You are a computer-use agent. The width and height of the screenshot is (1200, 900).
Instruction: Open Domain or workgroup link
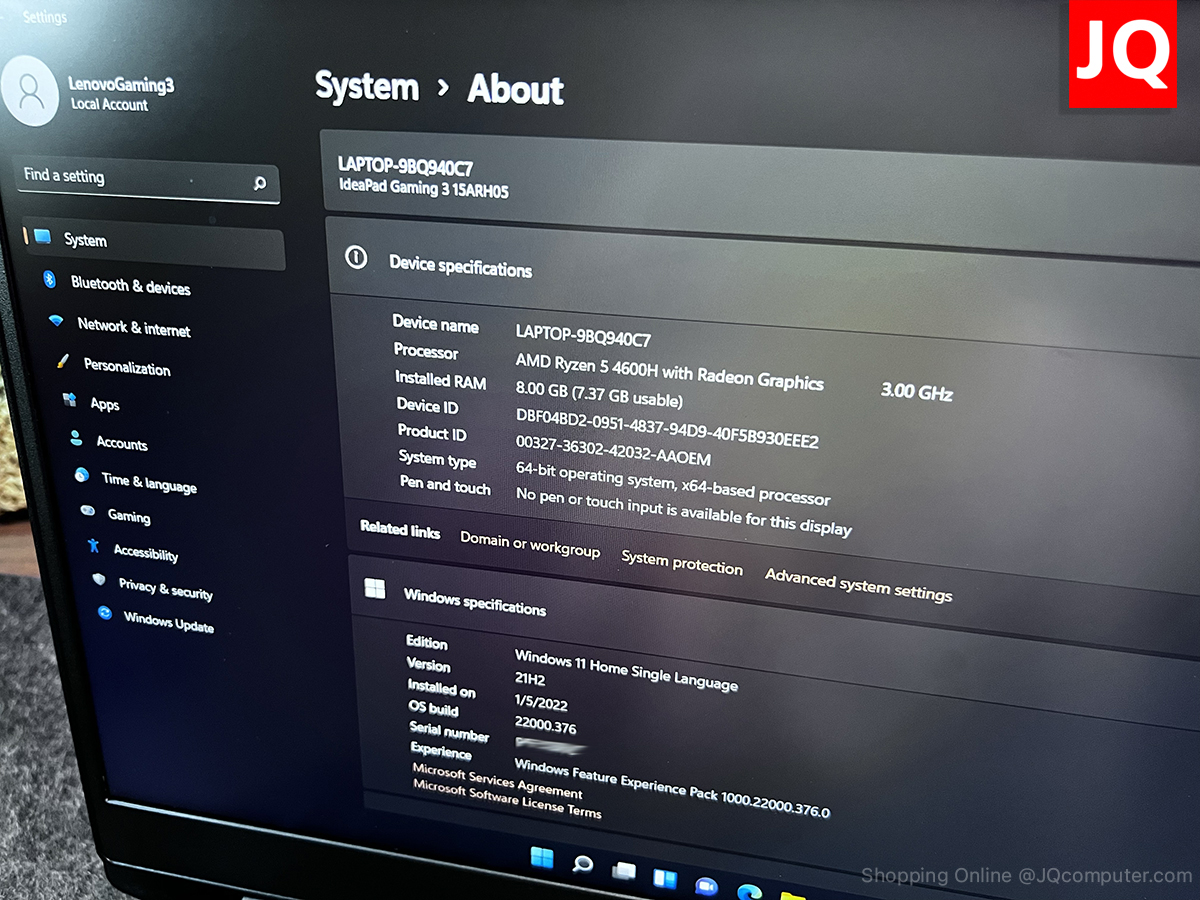coord(530,545)
